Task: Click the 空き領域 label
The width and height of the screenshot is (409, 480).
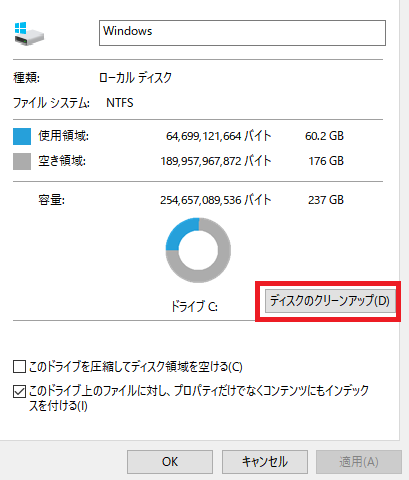Action: coord(62,161)
